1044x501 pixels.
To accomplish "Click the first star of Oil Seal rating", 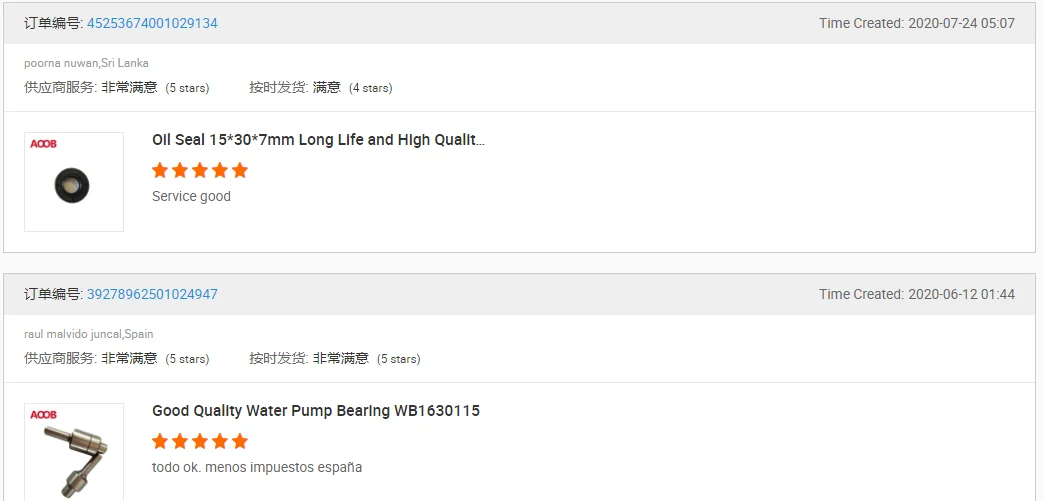I will click(x=160, y=171).
